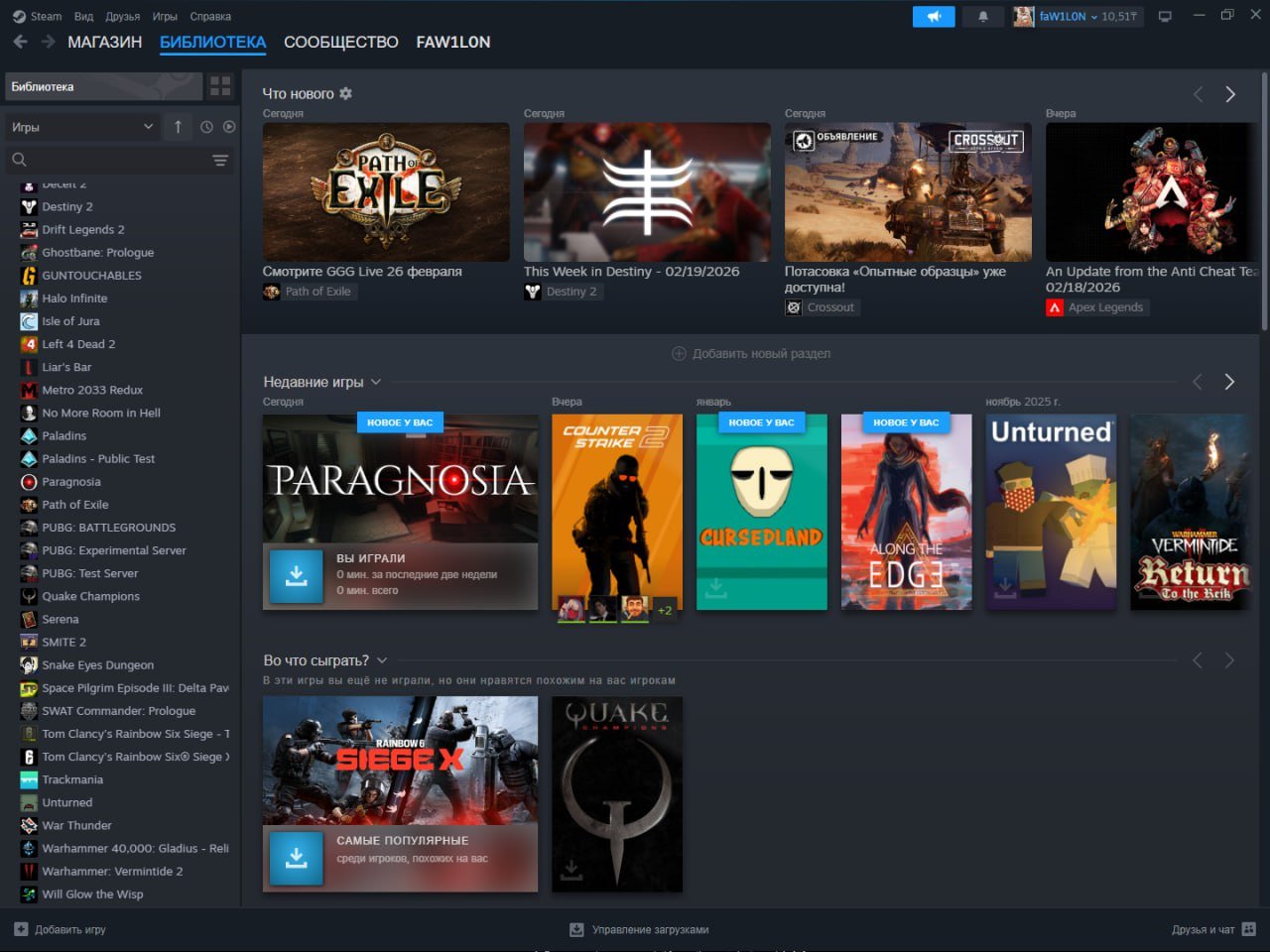Viewport: 1270px width, 952px height.
Task: Go to the МАГАЗИН tab
Action: [x=104, y=42]
